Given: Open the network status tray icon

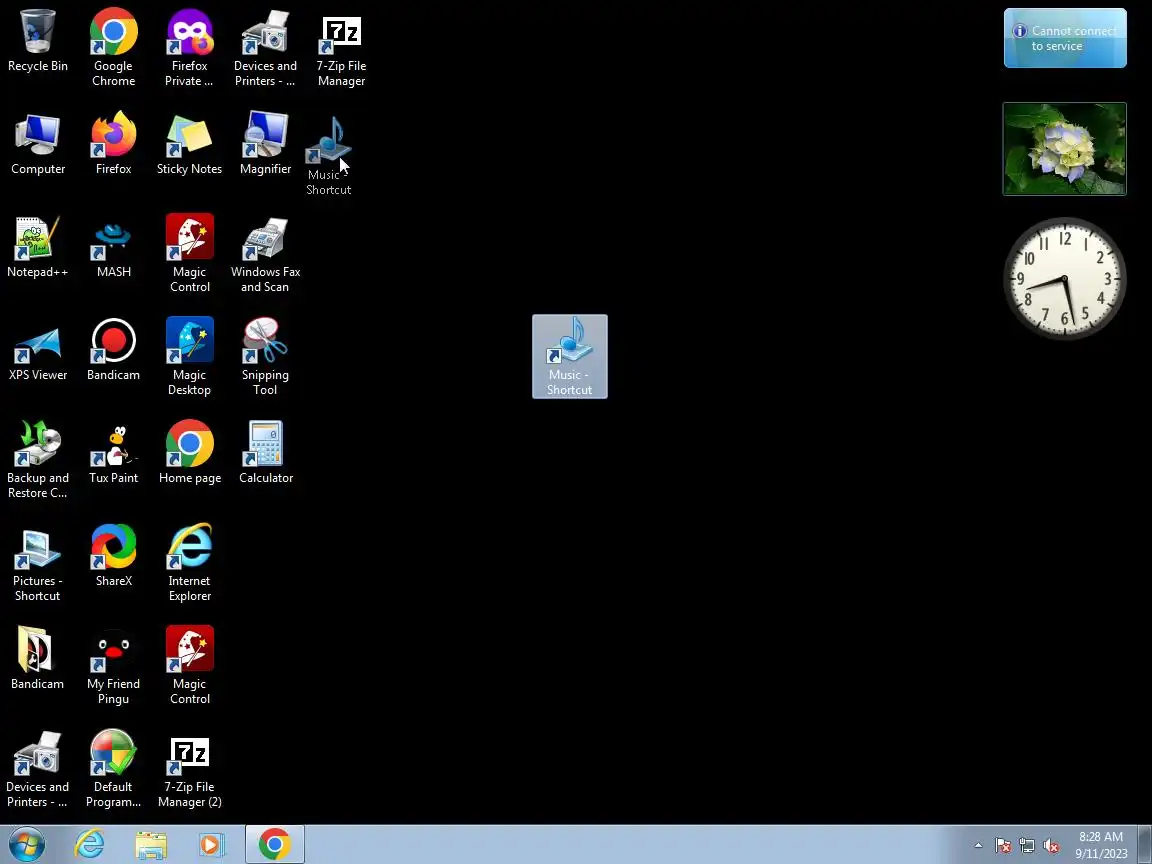Looking at the screenshot, I should (1027, 845).
